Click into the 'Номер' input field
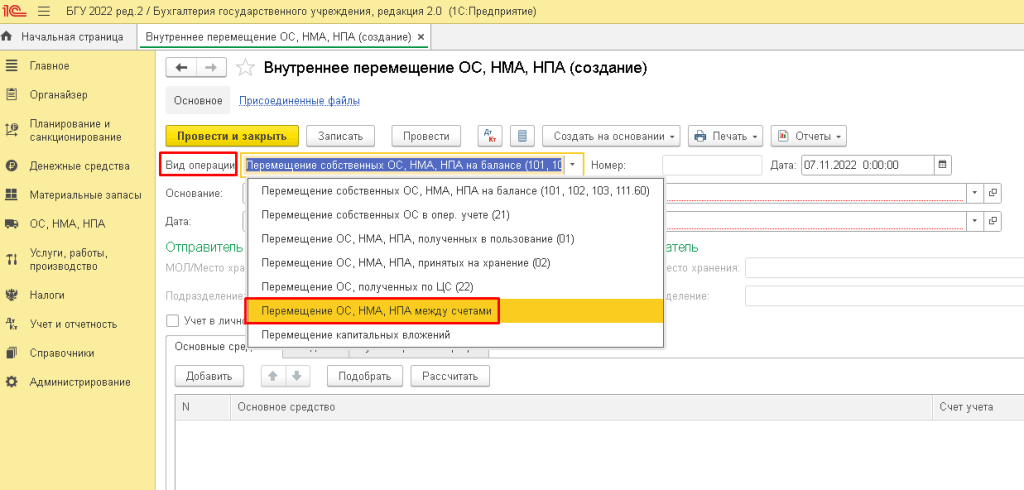The height and width of the screenshot is (490, 1024). click(x=711, y=165)
